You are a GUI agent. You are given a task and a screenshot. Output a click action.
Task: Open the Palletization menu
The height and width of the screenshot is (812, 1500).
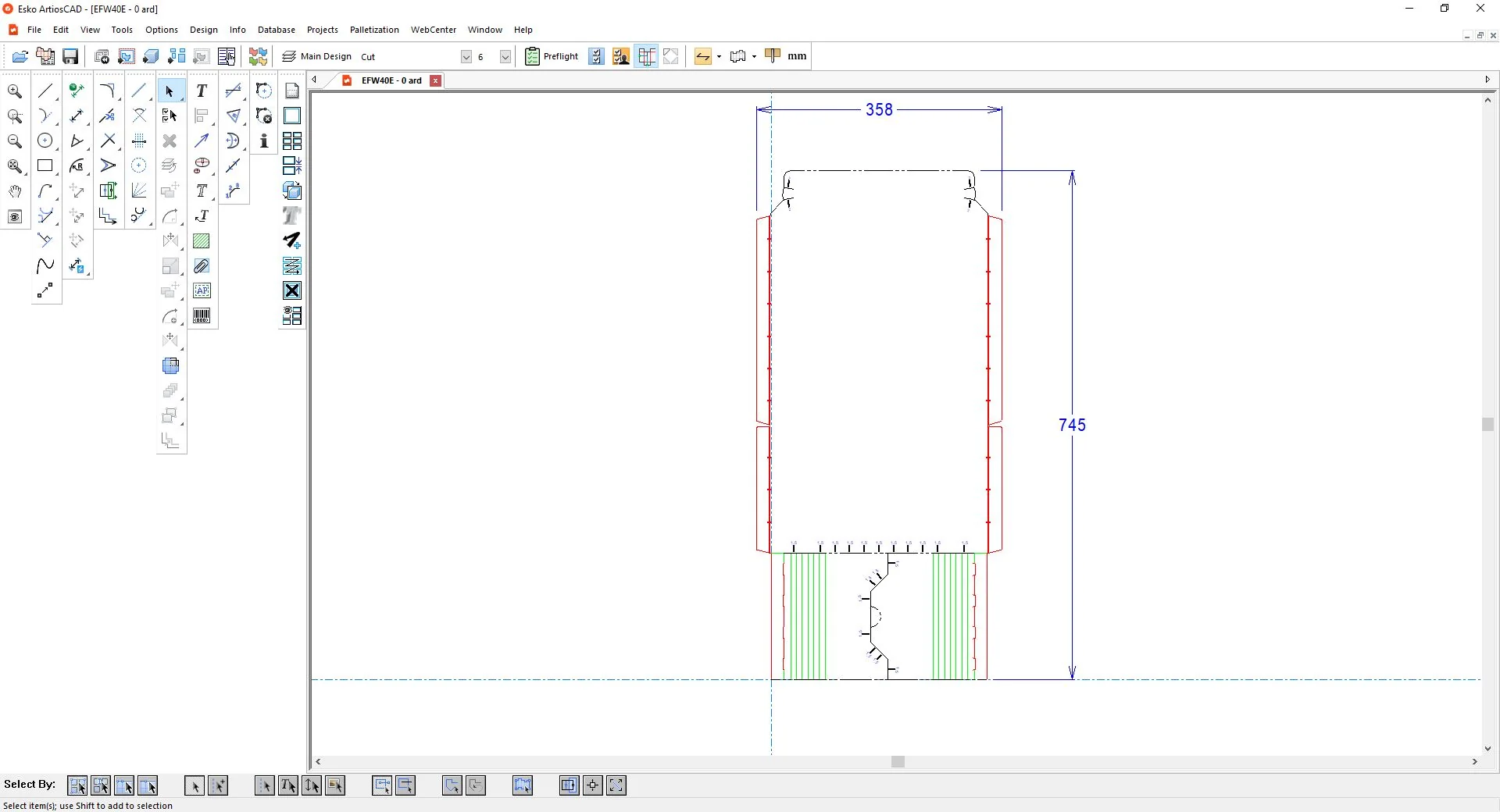click(374, 30)
